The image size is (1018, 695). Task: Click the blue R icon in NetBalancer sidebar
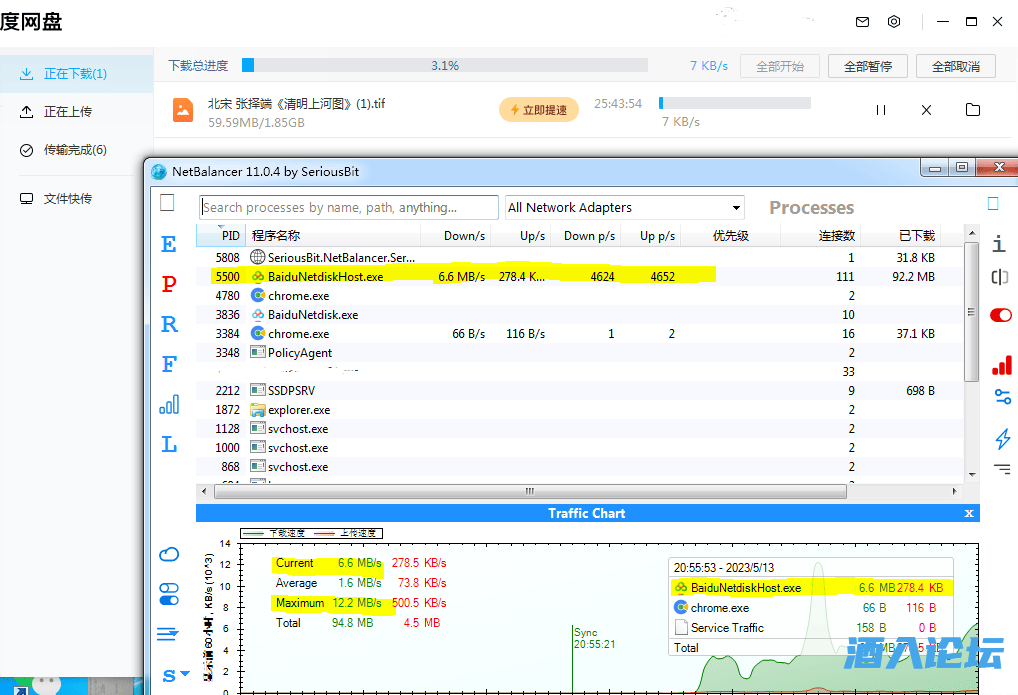tap(169, 324)
